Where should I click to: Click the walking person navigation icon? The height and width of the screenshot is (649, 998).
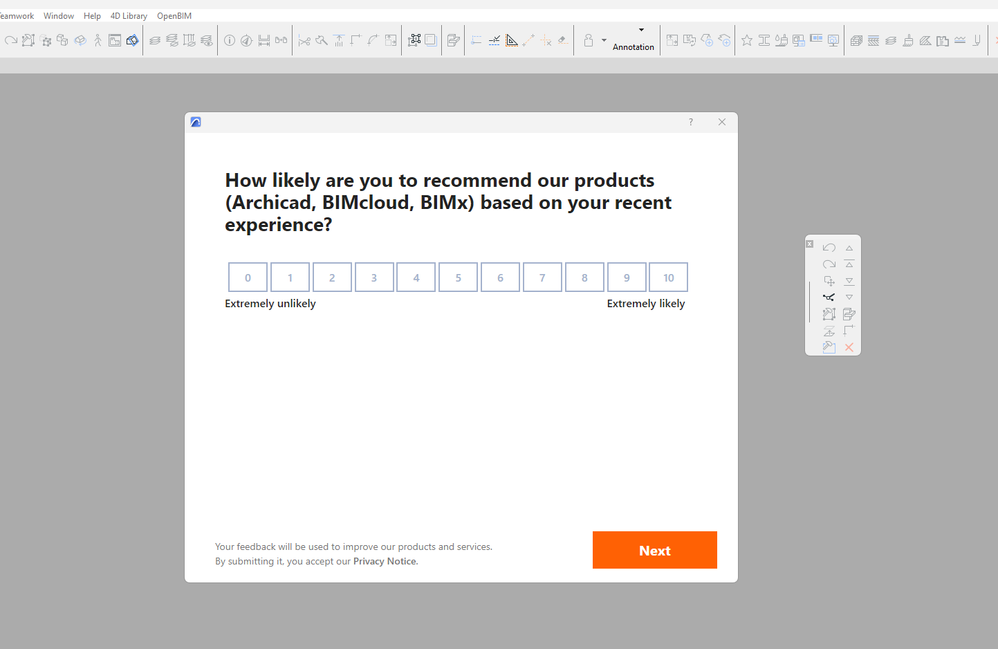97,41
